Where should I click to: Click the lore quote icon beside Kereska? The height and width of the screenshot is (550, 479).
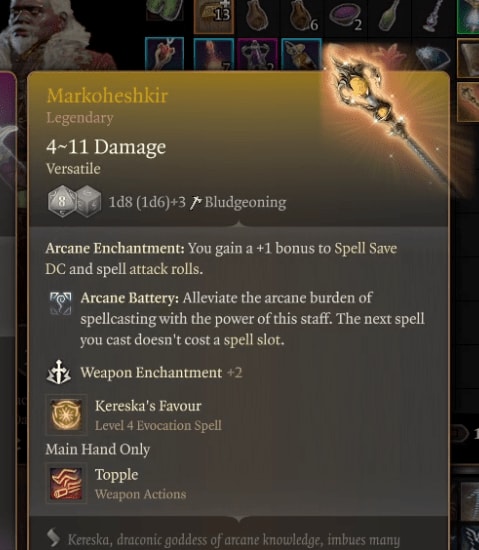pos(54,538)
